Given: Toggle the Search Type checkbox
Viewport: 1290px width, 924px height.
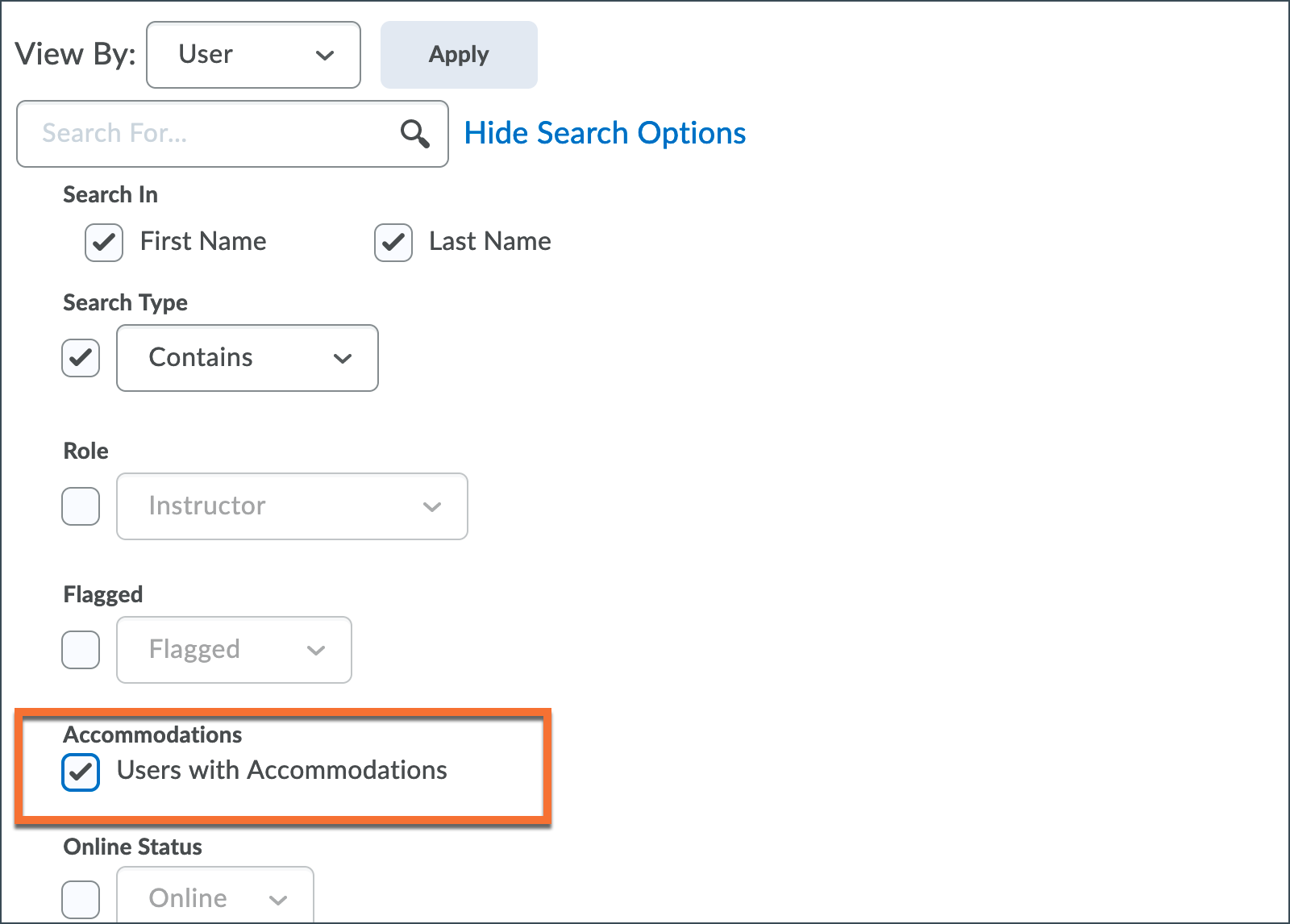Looking at the screenshot, I should coord(81,358).
